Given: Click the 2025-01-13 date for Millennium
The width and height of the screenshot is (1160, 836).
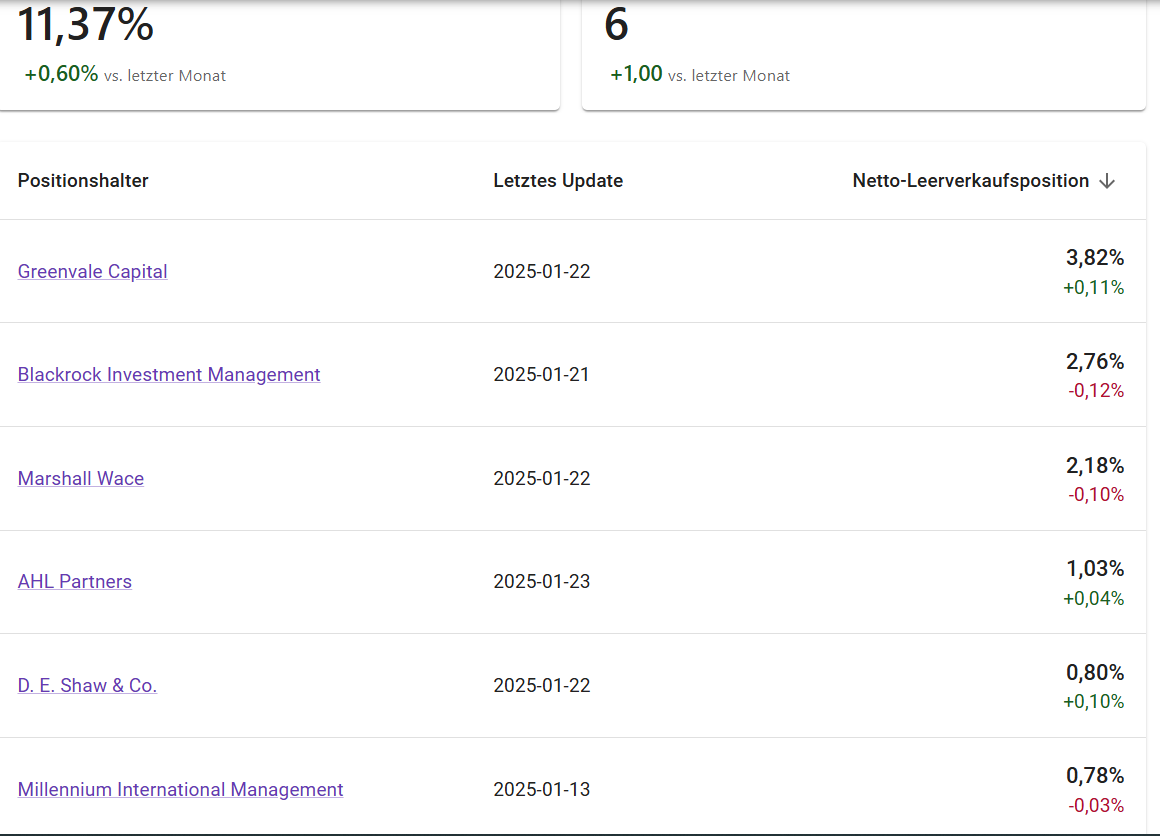Looking at the screenshot, I should pos(541,790).
